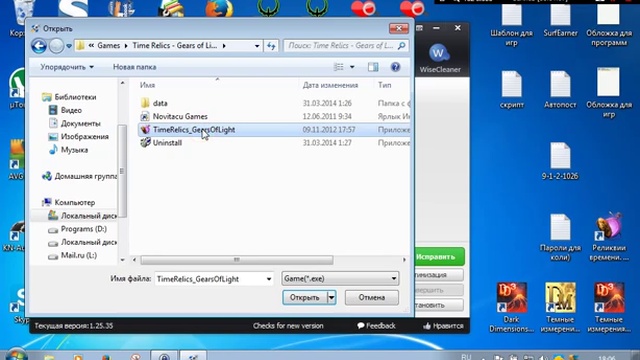Cancel with the Отмена button
640x360 pixels.
coord(371,298)
